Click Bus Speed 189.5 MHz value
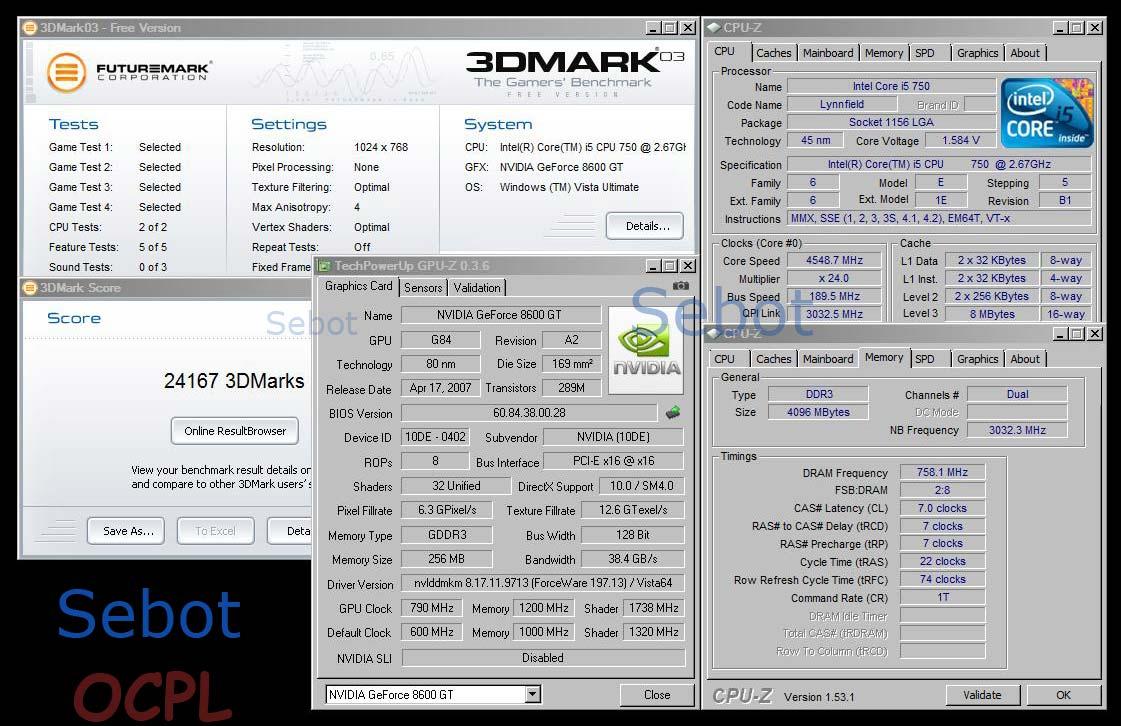Viewport: 1121px width, 726px height. pyautogui.click(x=834, y=296)
